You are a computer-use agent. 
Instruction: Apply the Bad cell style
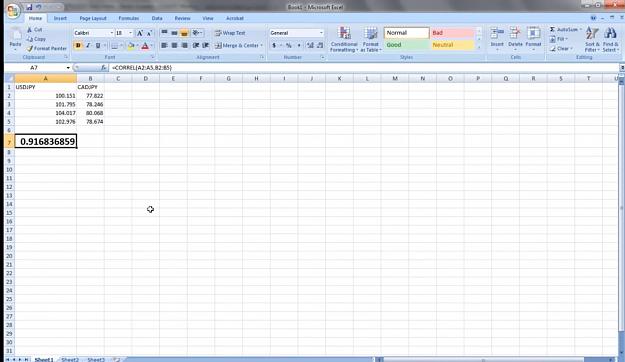pyautogui.click(x=452, y=33)
